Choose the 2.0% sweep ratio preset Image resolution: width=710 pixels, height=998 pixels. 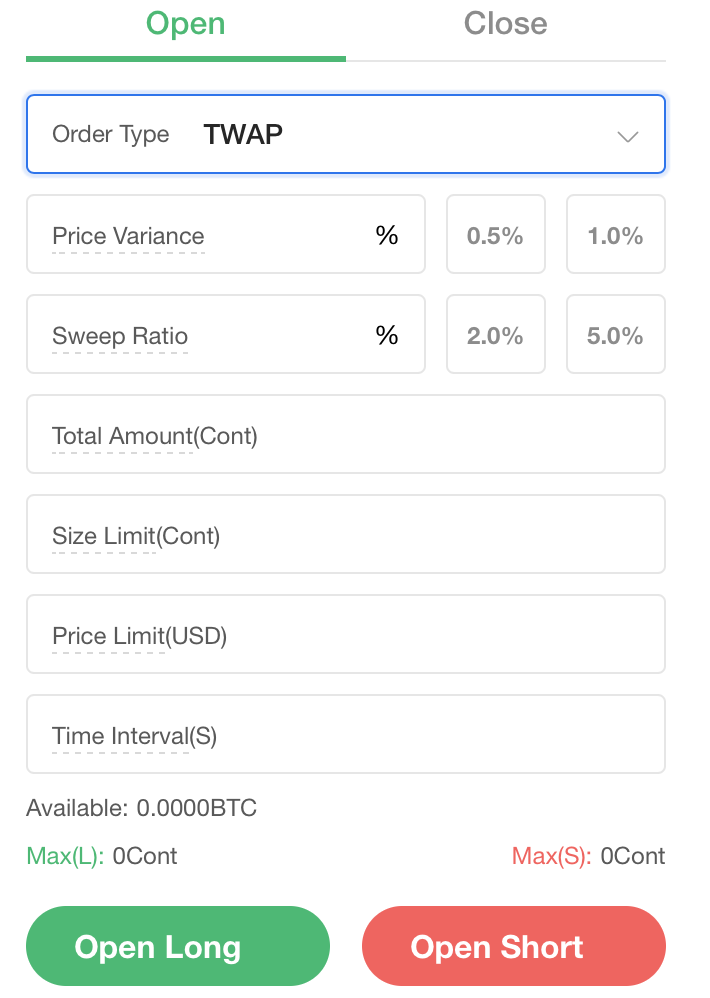[495, 335]
